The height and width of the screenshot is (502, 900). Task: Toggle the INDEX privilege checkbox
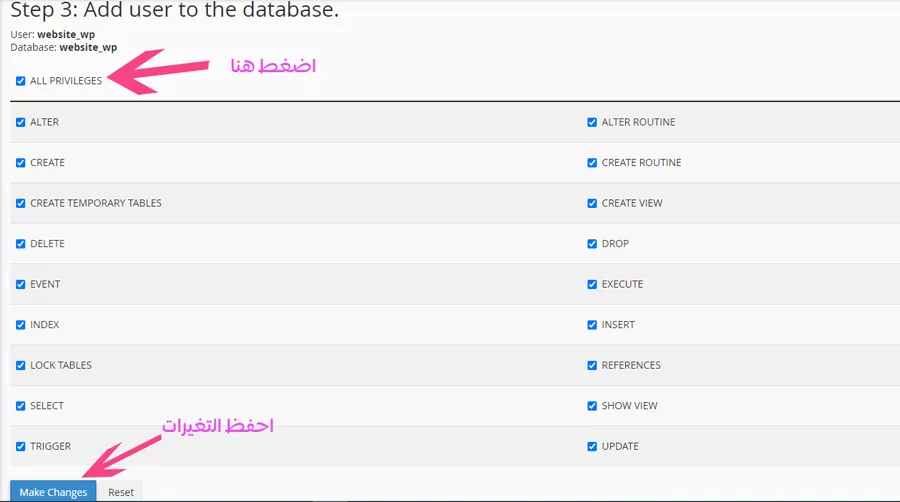pos(21,325)
